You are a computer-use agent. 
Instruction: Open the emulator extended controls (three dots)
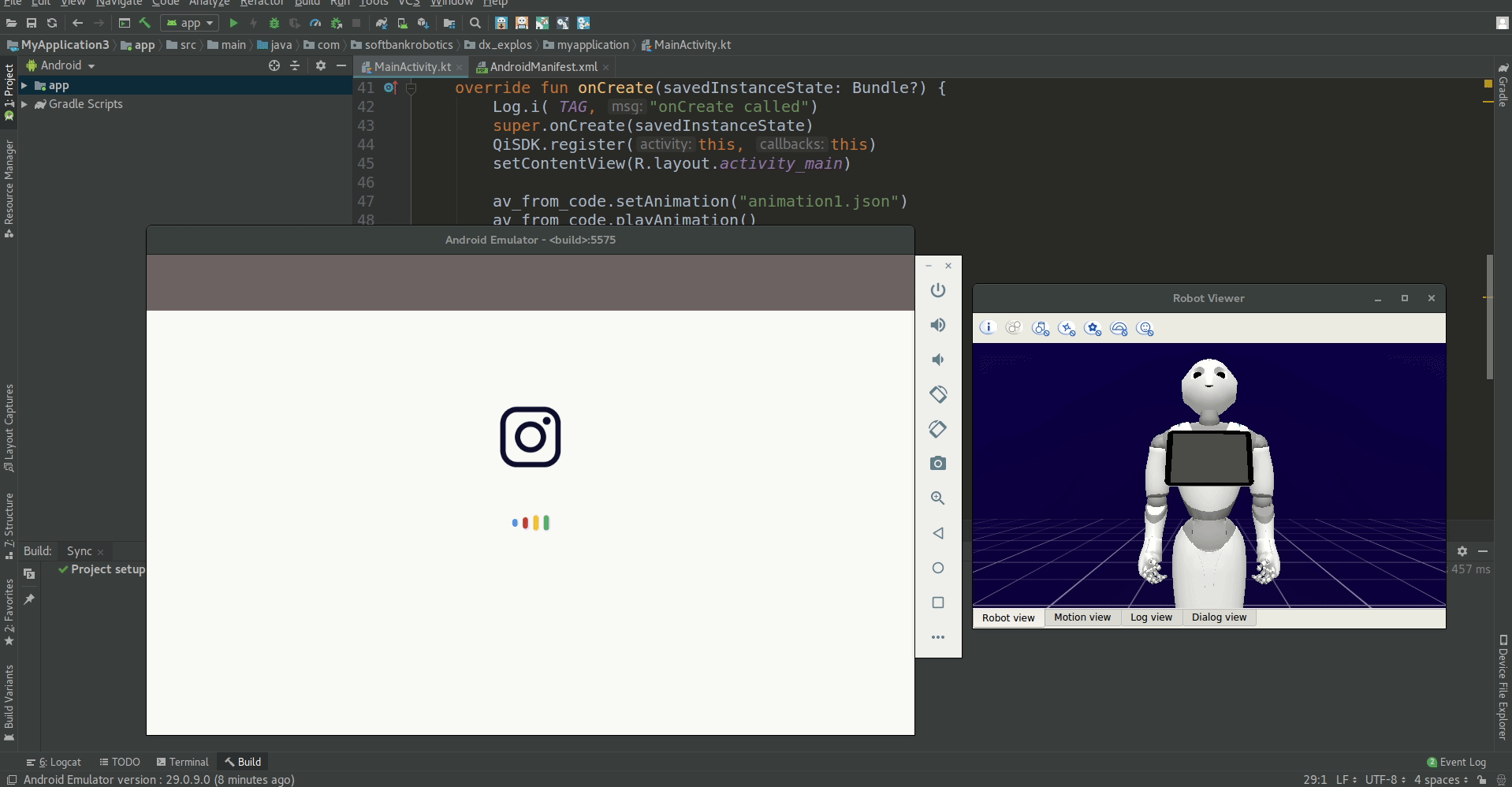point(937,637)
